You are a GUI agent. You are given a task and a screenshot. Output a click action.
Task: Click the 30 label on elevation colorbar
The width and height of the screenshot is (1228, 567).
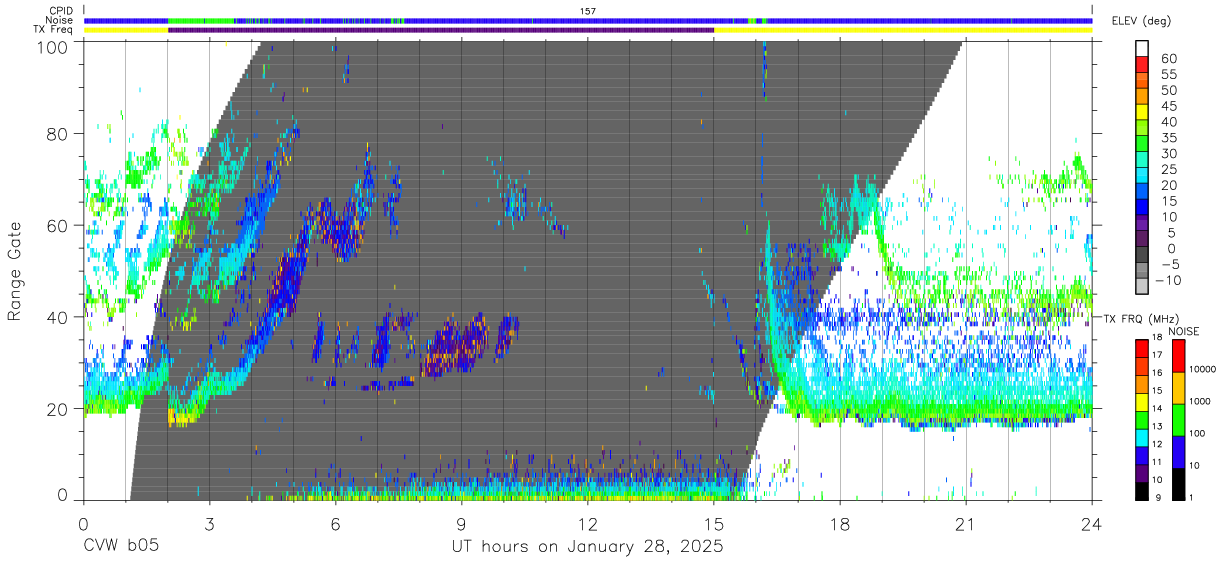[x=1168, y=154]
